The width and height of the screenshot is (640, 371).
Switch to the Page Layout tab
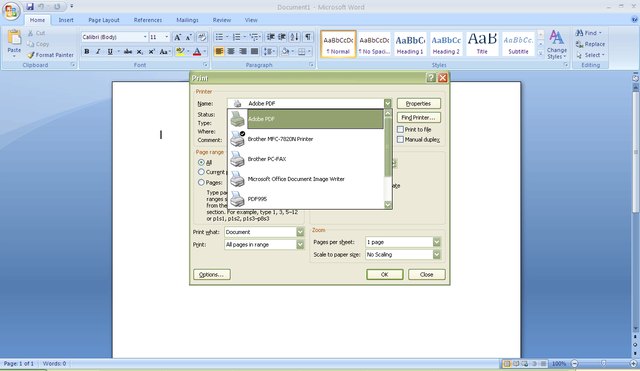tap(104, 20)
